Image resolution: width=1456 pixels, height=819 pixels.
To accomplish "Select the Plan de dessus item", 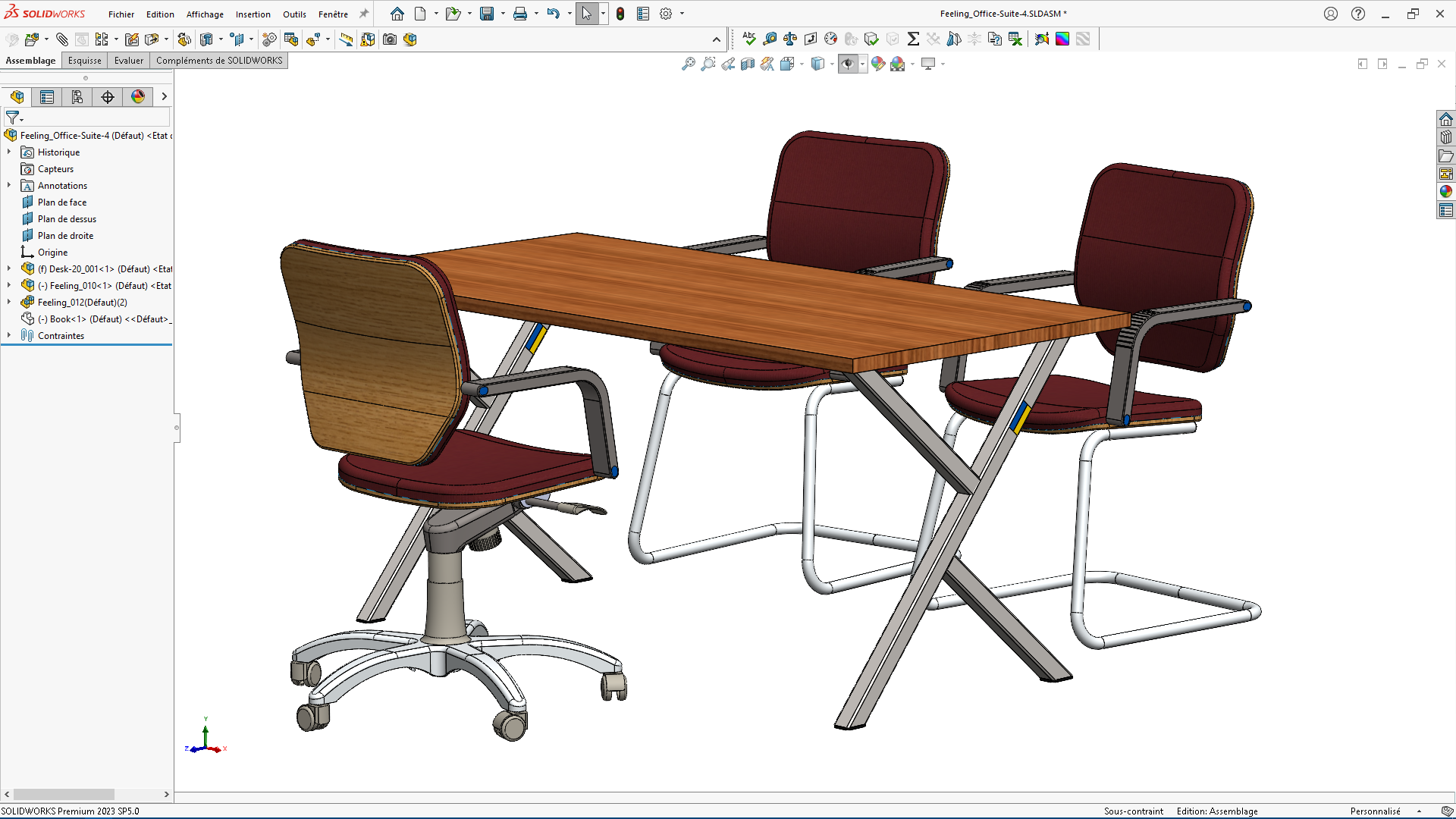I will [x=67, y=219].
